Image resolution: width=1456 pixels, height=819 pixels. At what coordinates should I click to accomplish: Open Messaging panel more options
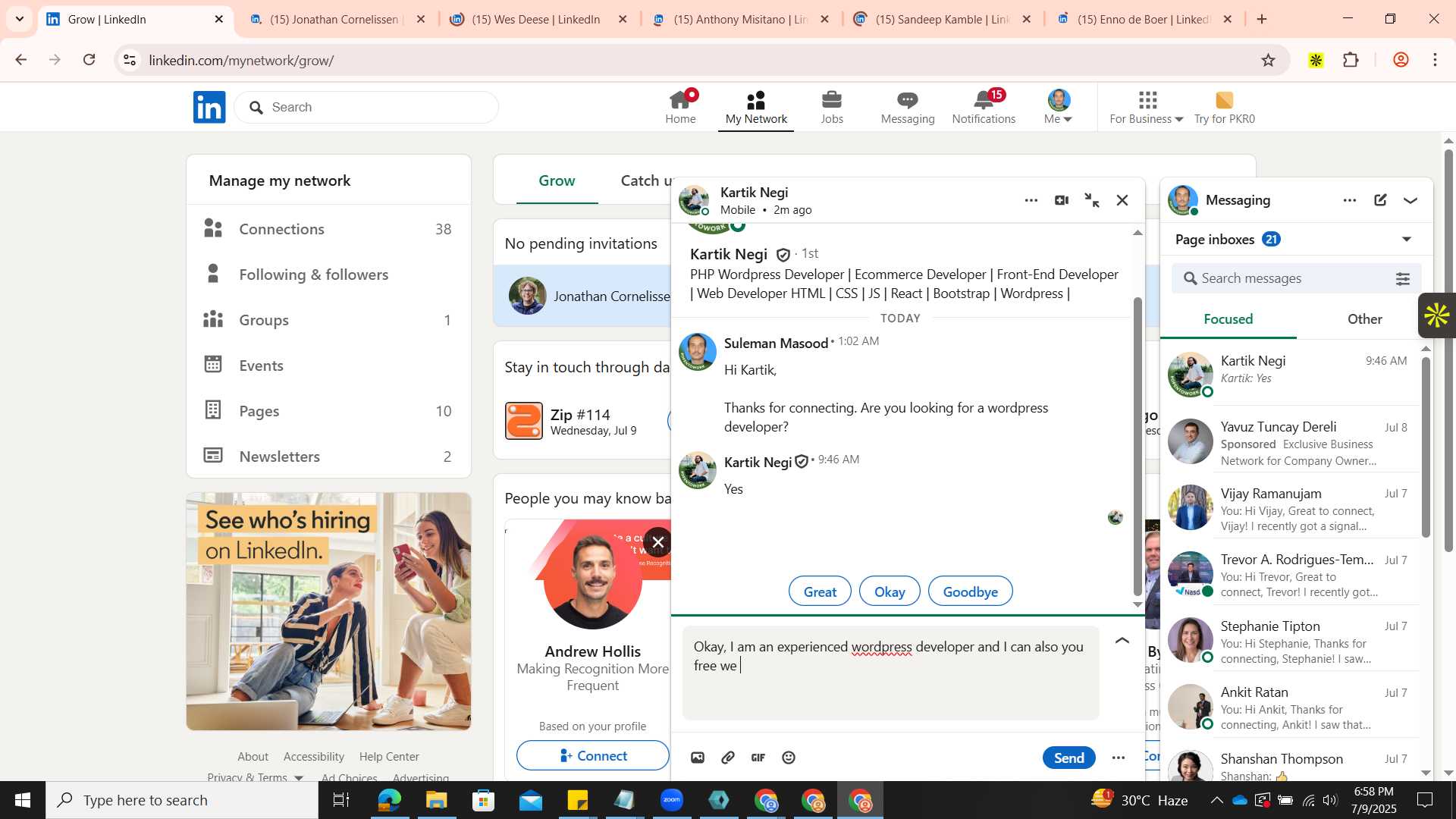click(1350, 200)
